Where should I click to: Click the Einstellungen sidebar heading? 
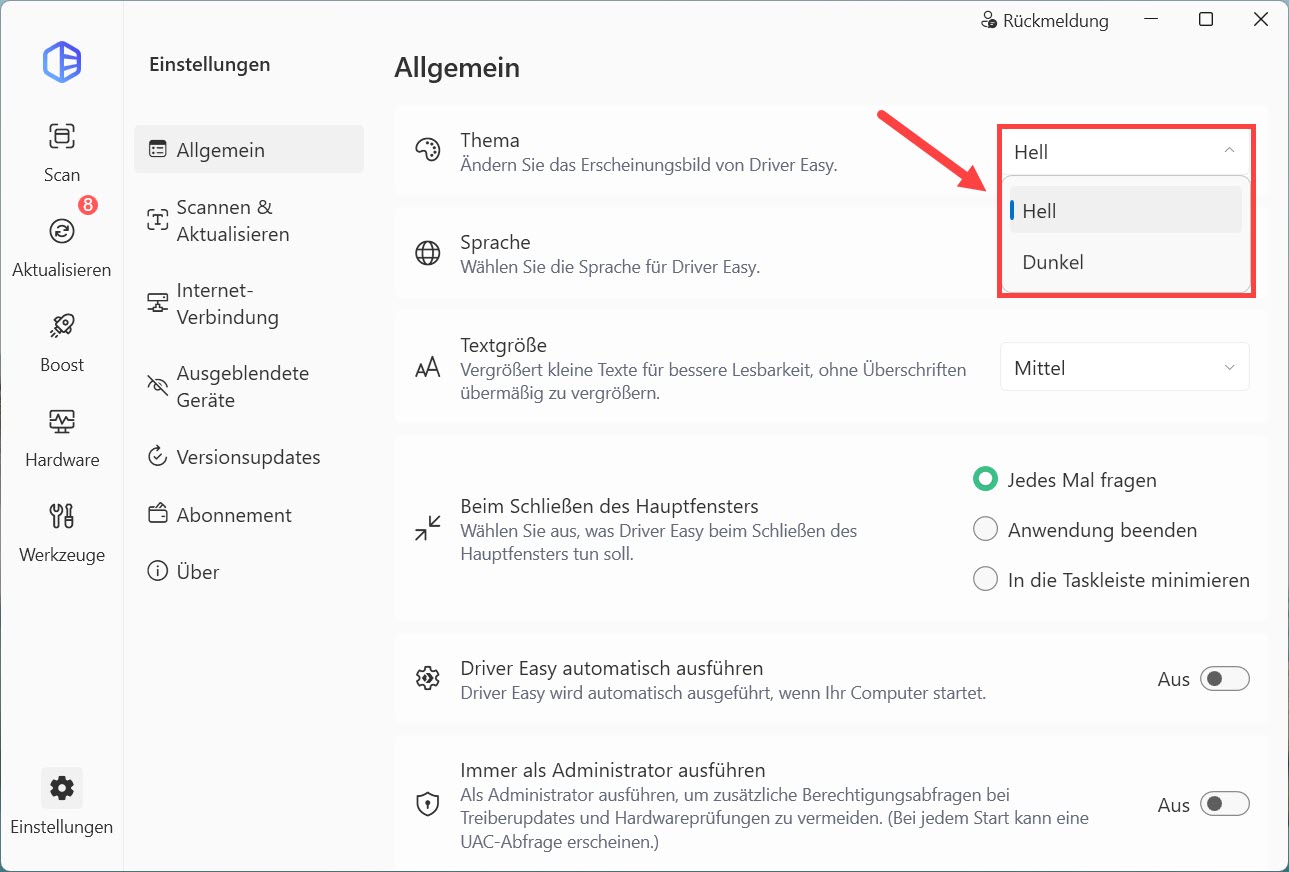[210, 64]
